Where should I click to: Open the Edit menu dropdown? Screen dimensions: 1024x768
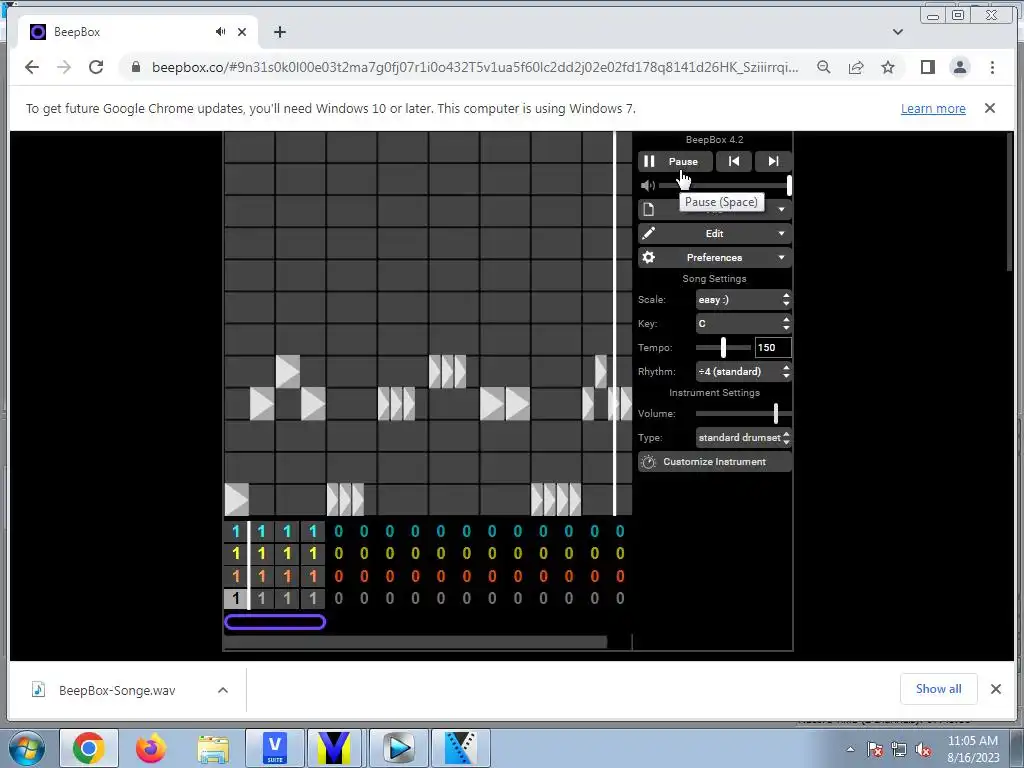tap(714, 233)
